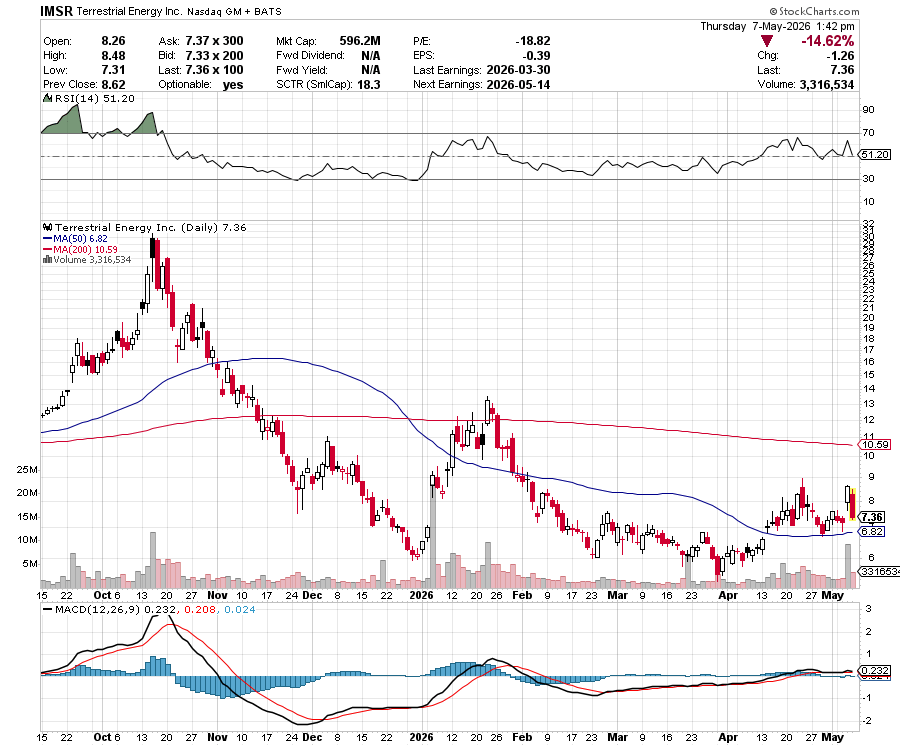Viewport: 900px width, 746px height.
Task: Click the 0.024 MACD histogram value
Action: 239,609
